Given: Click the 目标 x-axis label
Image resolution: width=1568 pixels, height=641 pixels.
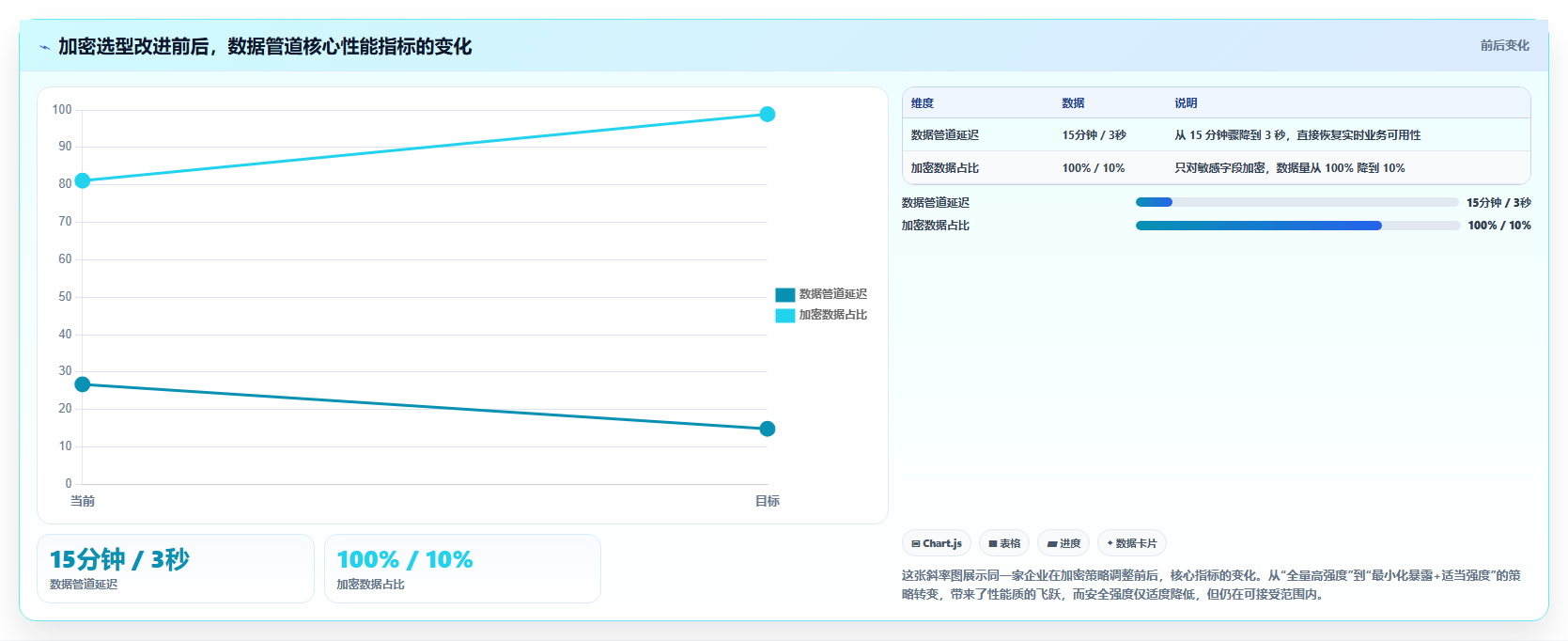Looking at the screenshot, I should tap(768, 501).
